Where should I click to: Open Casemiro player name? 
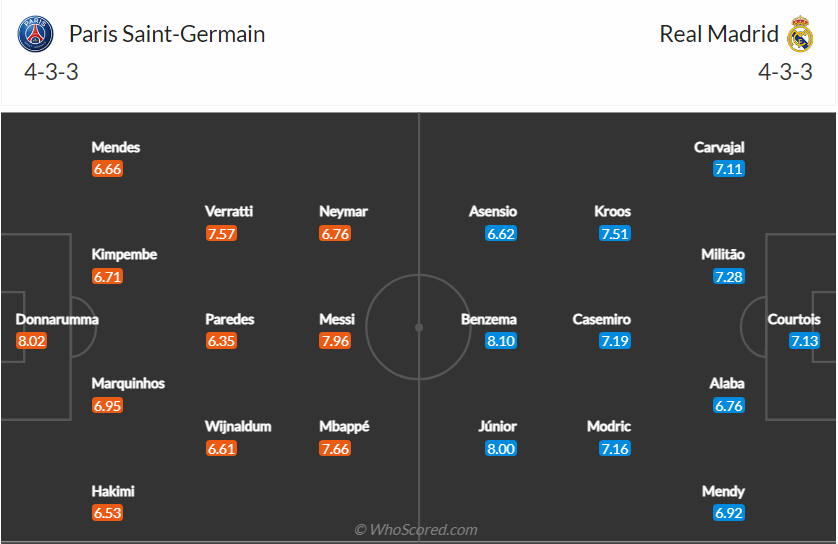click(x=602, y=319)
